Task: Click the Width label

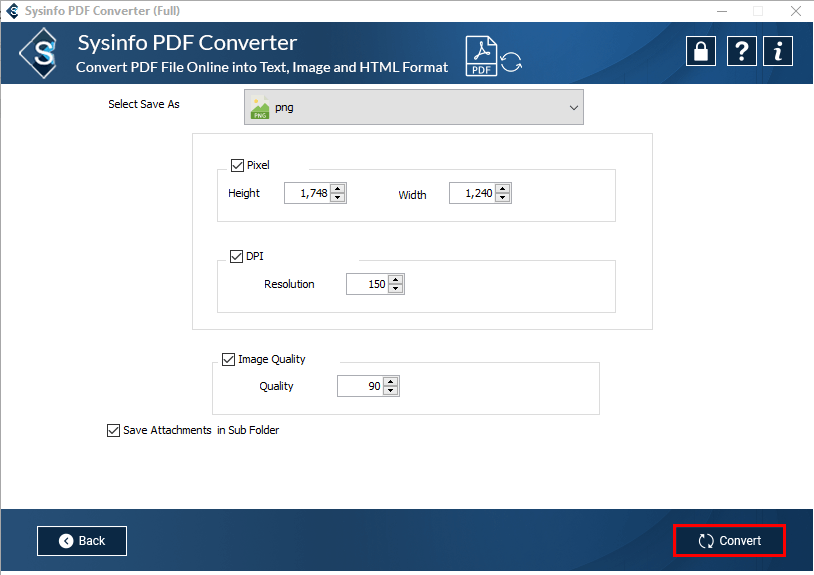Action: coord(412,195)
